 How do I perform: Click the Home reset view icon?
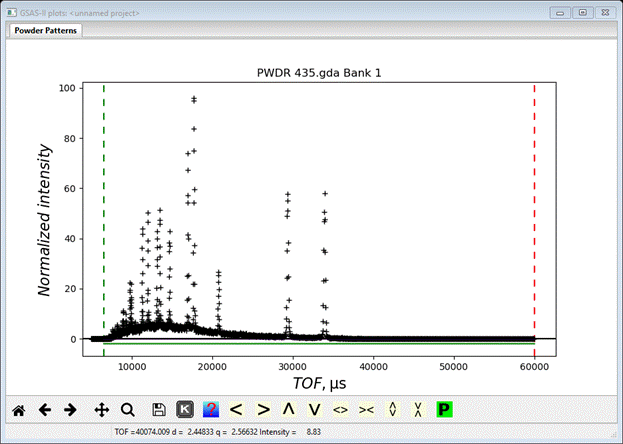point(18,409)
